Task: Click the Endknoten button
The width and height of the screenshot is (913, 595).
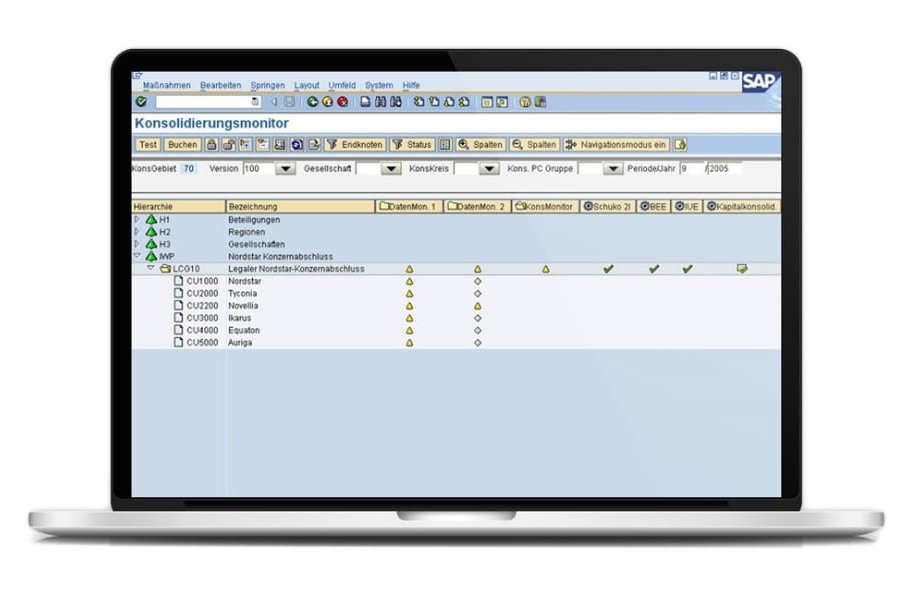Action: pyautogui.click(x=355, y=145)
